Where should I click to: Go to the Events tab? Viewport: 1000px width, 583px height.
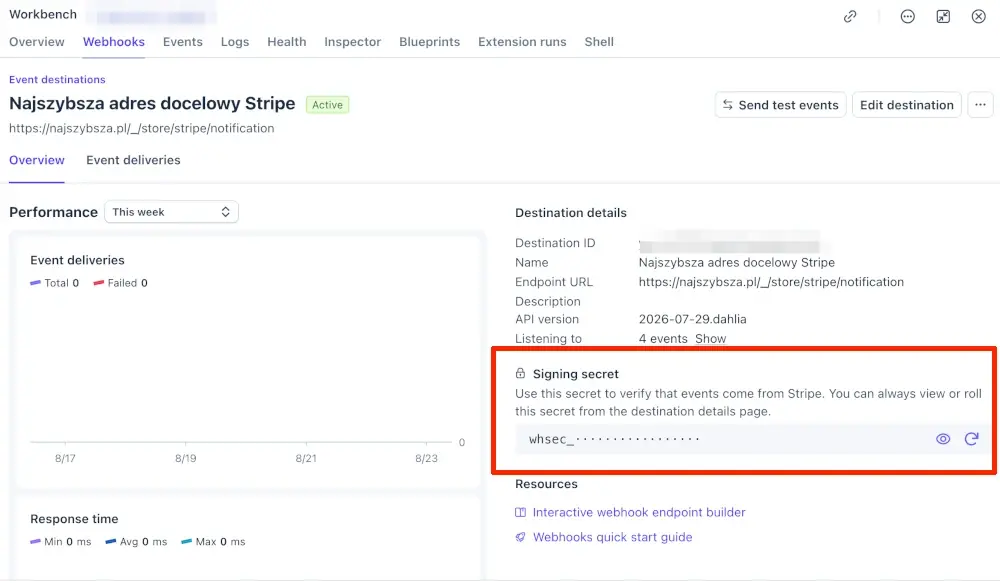pyautogui.click(x=182, y=42)
